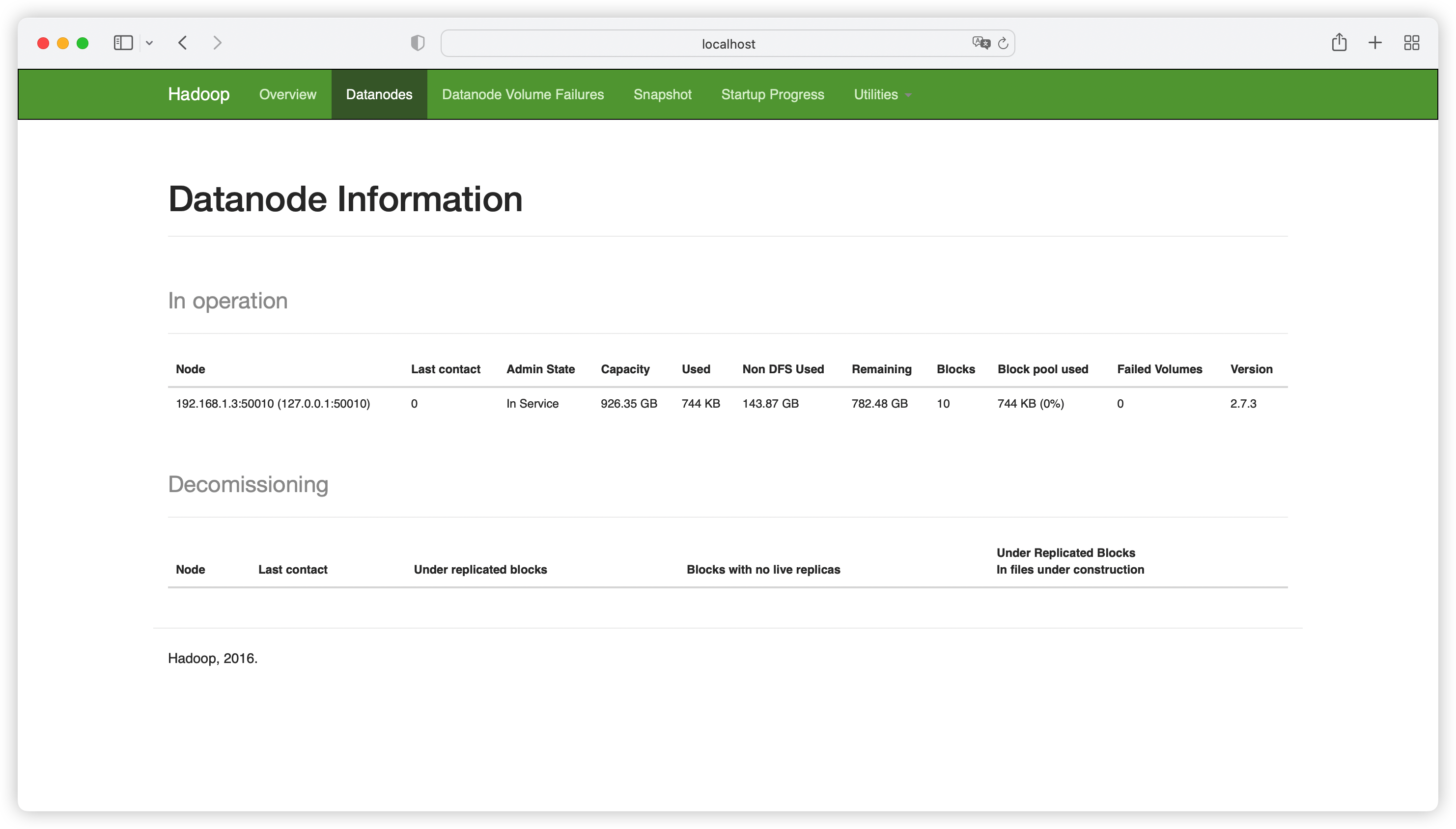Select the Datanodes tab
Viewport: 1456px width, 829px height.
379,94
